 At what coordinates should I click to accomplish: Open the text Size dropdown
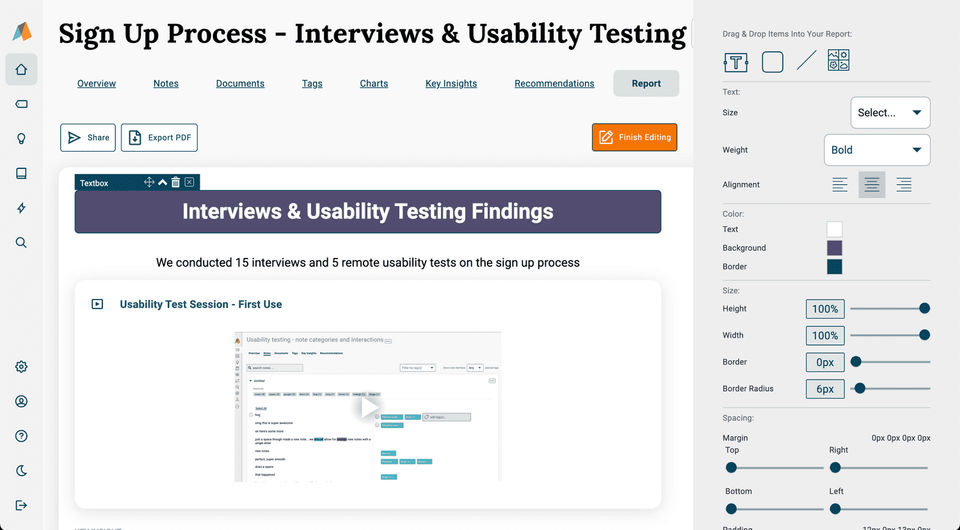click(890, 113)
